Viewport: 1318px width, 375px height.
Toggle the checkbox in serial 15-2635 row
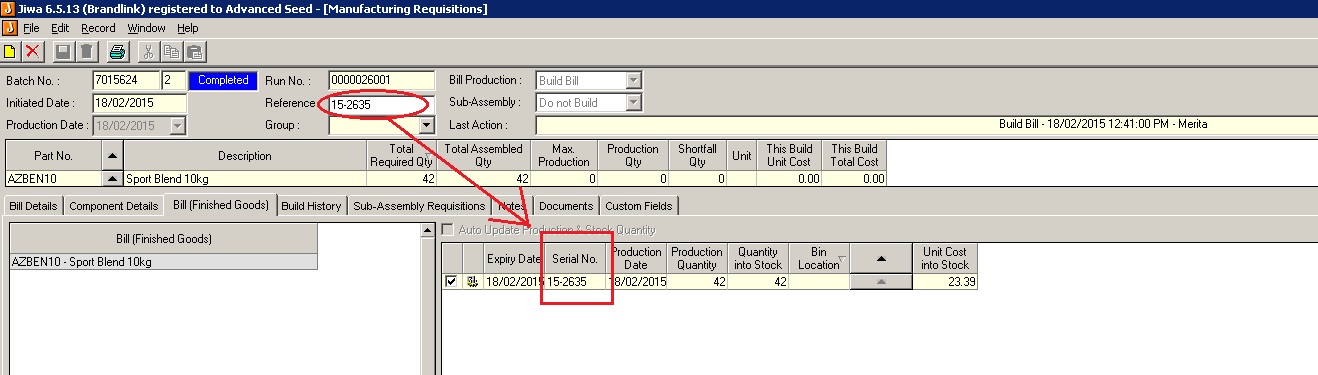(451, 282)
